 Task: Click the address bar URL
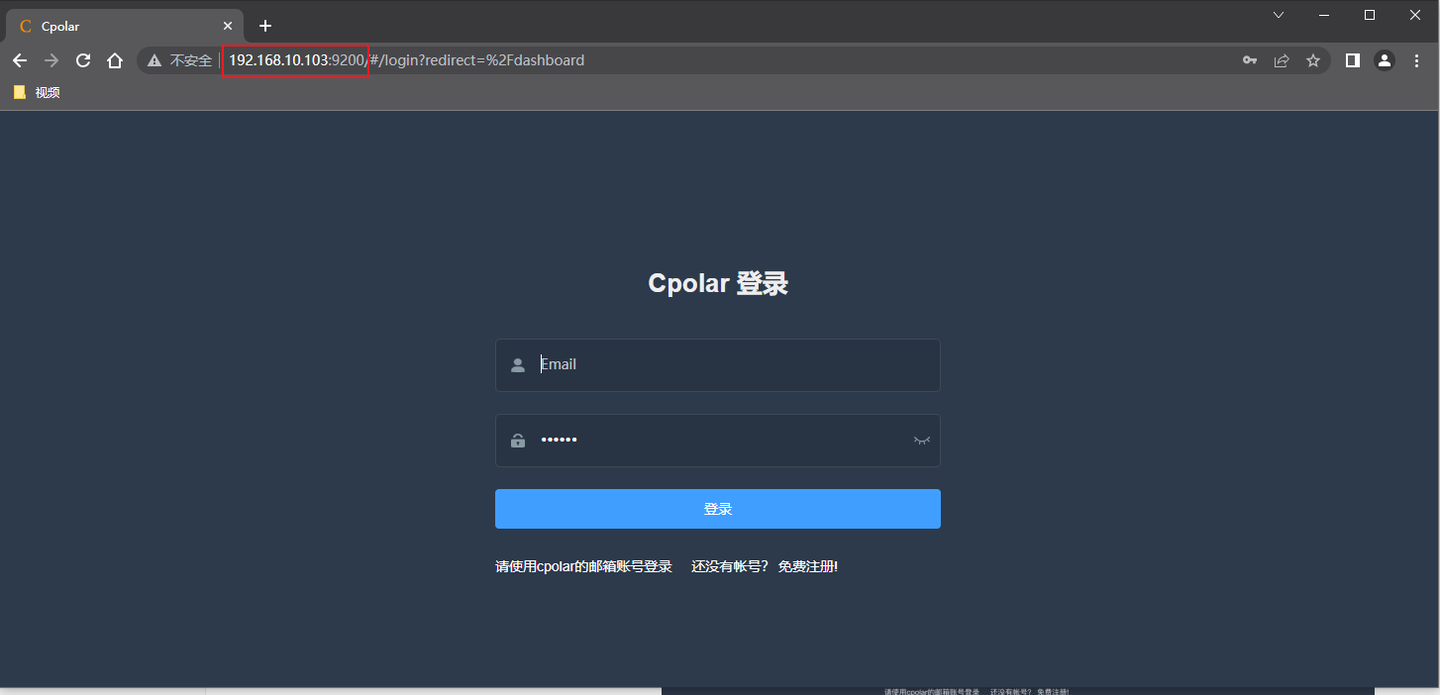tap(406, 60)
